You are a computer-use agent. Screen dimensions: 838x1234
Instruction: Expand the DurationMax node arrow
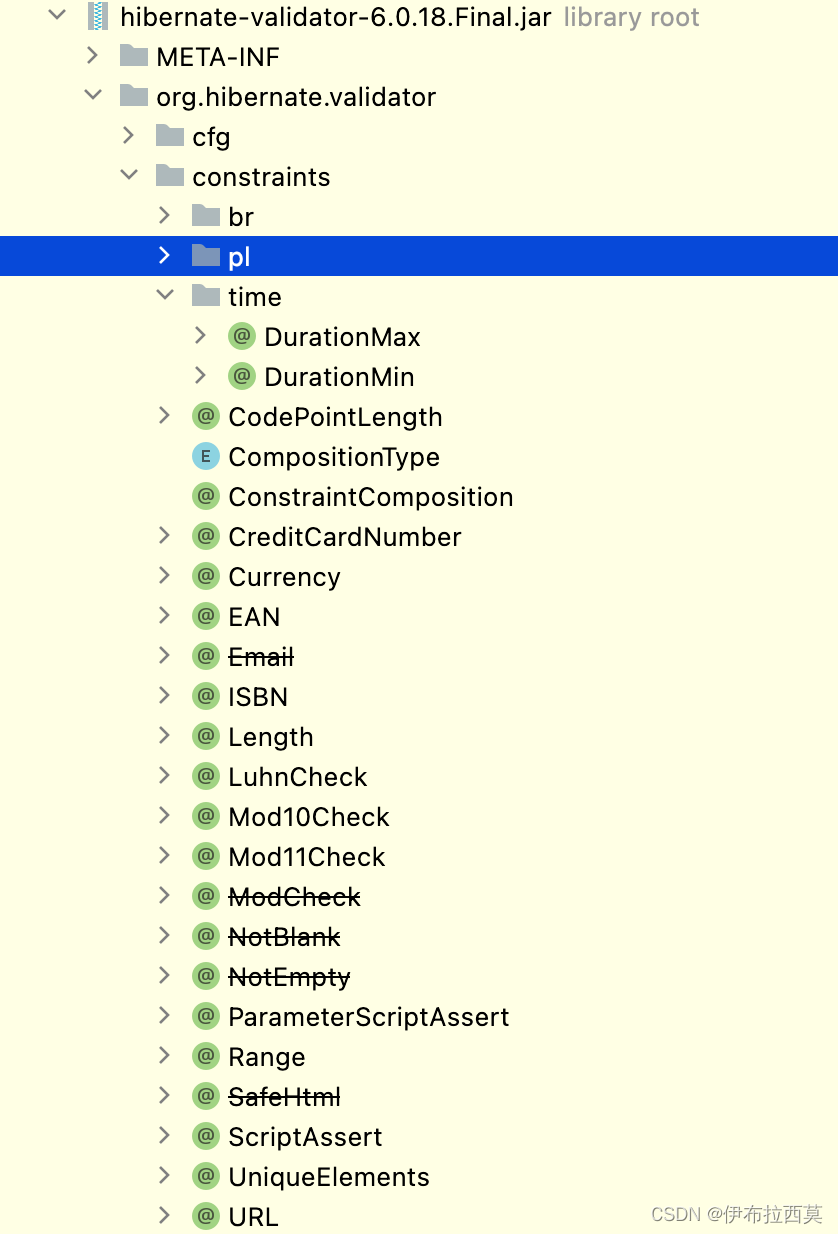[201, 335]
